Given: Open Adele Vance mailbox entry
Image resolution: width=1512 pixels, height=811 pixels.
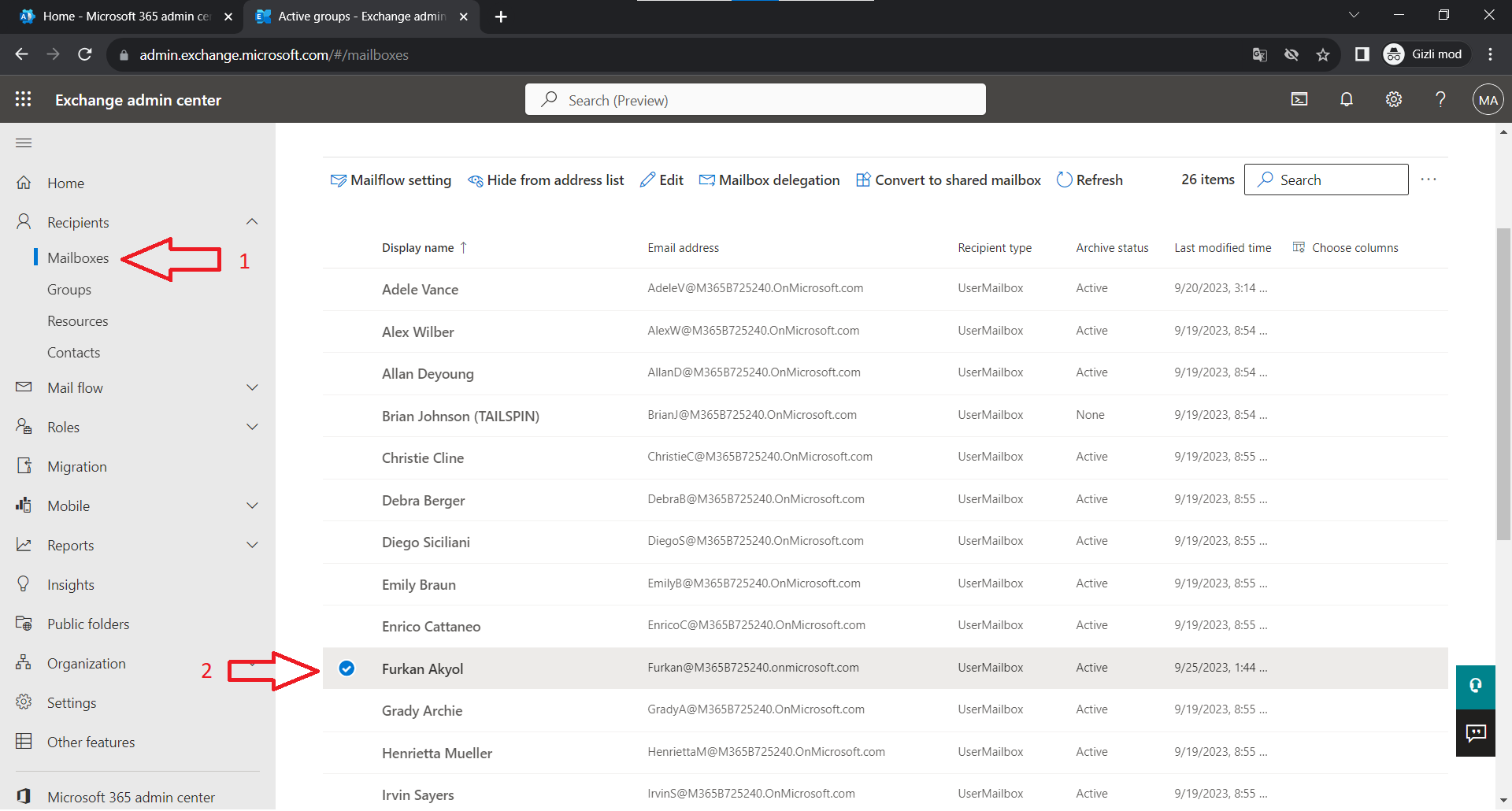Looking at the screenshot, I should pyautogui.click(x=420, y=290).
